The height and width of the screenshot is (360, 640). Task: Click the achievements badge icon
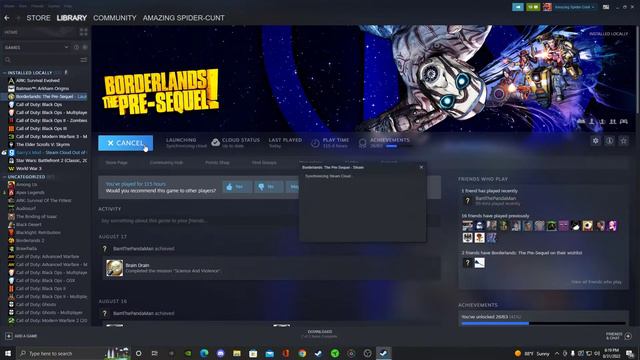[x=362, y=143]
